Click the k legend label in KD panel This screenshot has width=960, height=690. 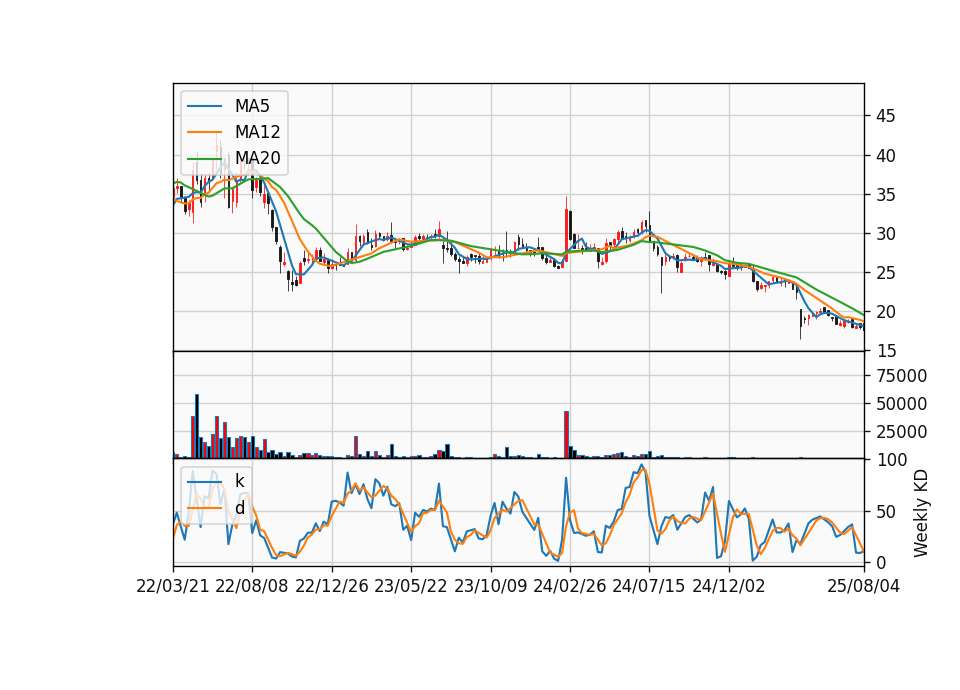(x=239, y=481)
